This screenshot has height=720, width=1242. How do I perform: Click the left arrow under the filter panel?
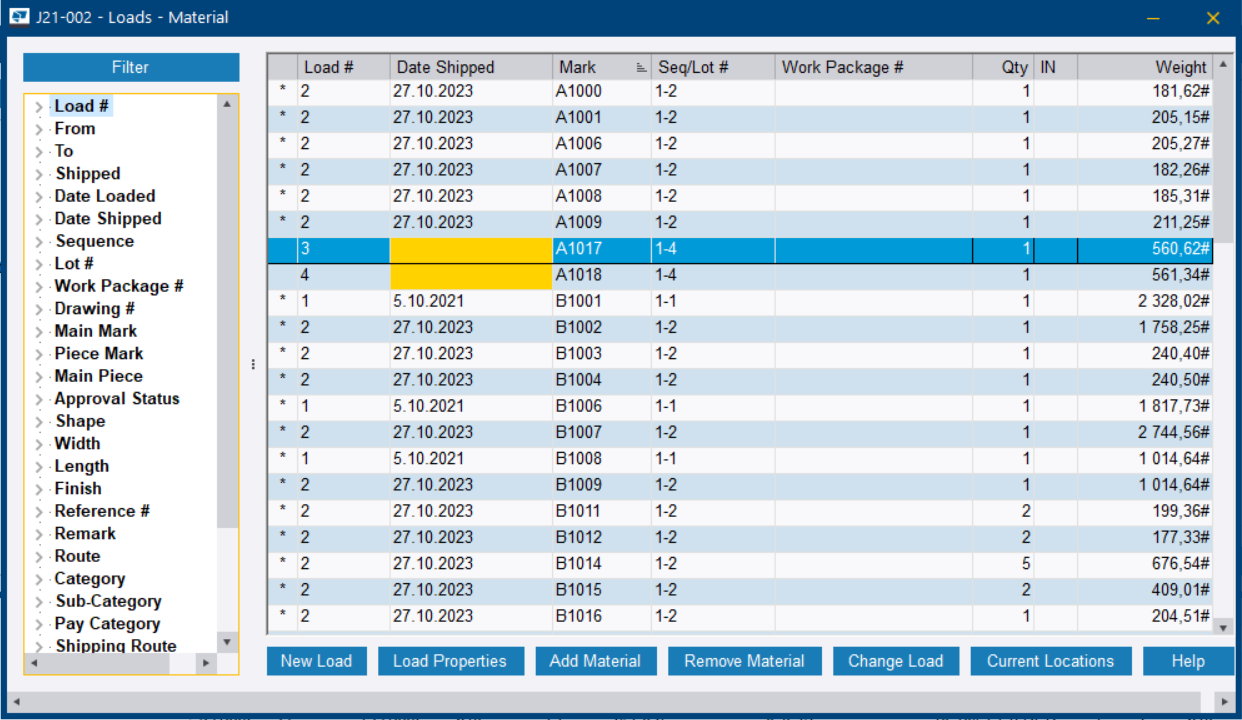[35, 662]
